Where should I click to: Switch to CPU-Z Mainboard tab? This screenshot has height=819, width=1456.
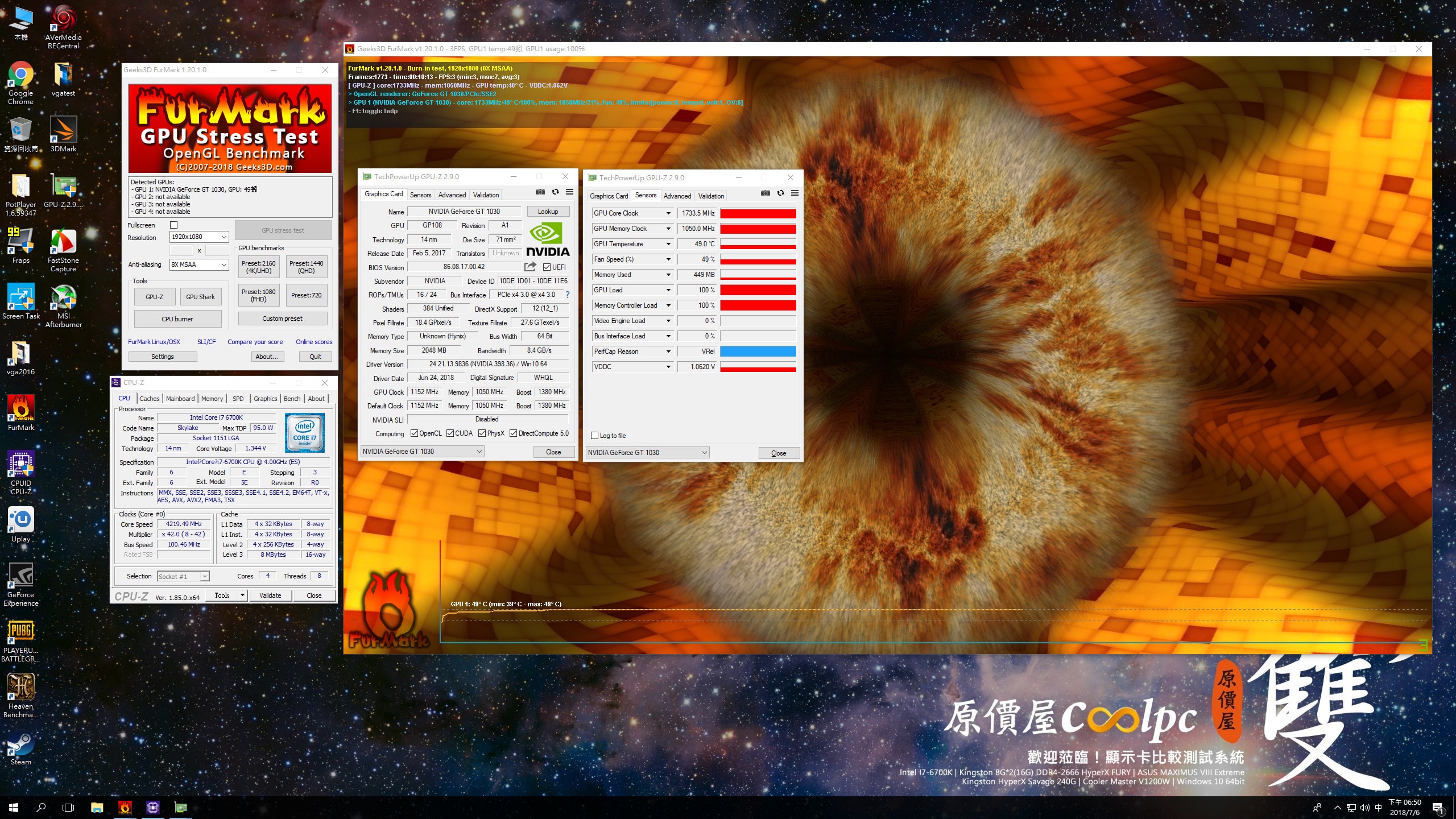(x=180, y=399)
